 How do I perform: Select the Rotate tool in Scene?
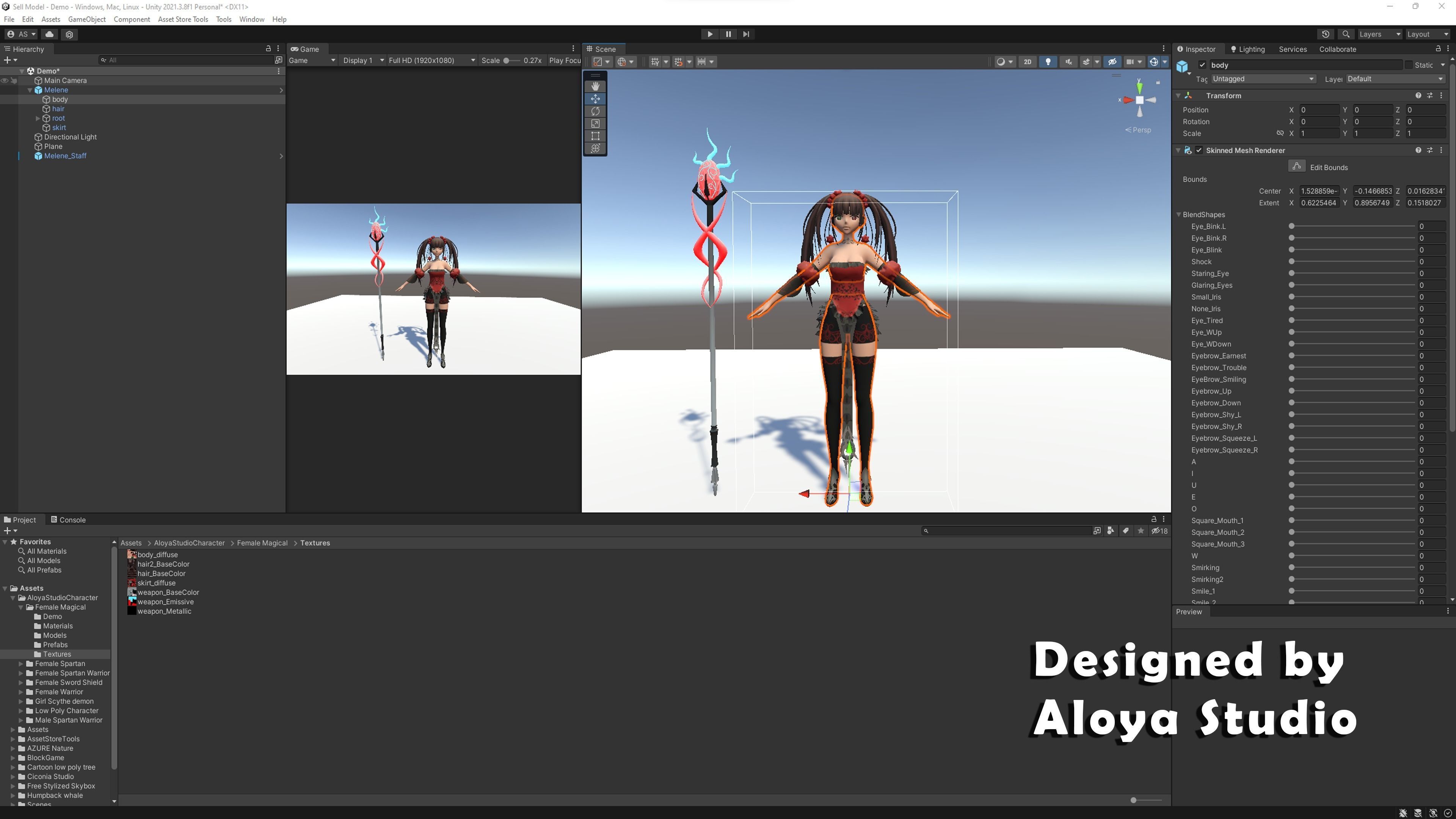pyautogui.click(x=595, y=111)
